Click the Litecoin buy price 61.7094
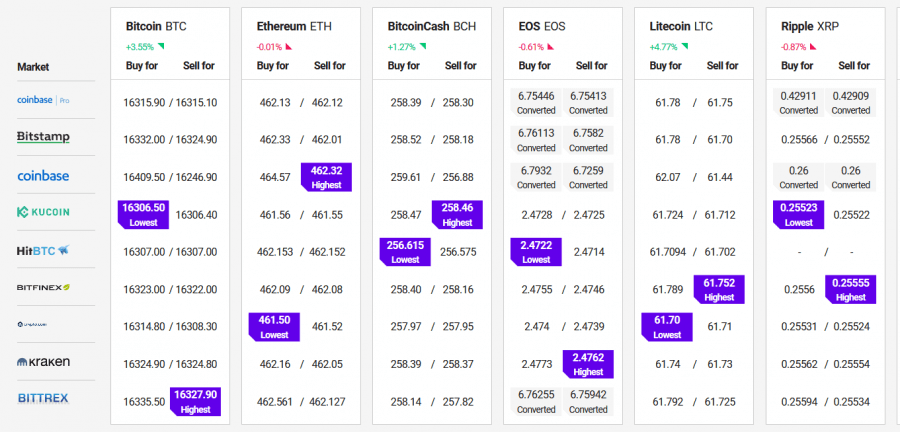The height and width of the screenshot is (432, 900). 668,252
